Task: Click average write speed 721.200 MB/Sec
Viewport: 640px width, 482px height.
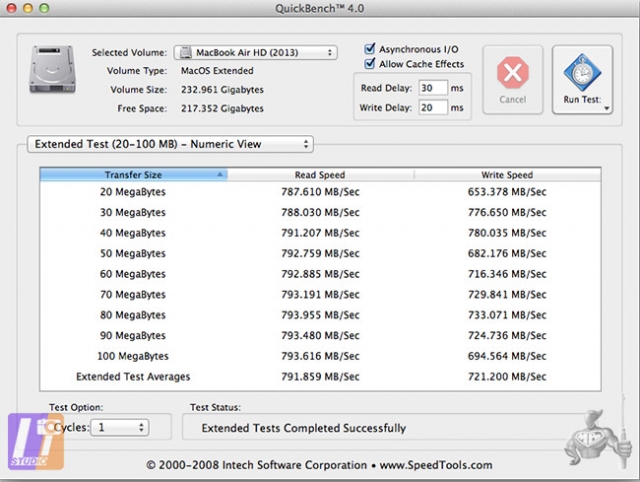Action: pyautogui.click(x=507, y=376)
